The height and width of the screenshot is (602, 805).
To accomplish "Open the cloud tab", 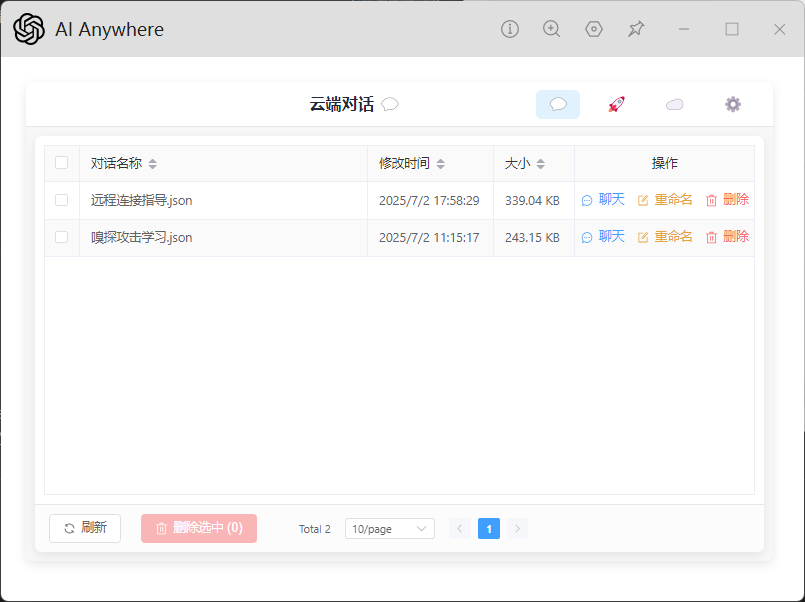I will click(x=675, y=104).
